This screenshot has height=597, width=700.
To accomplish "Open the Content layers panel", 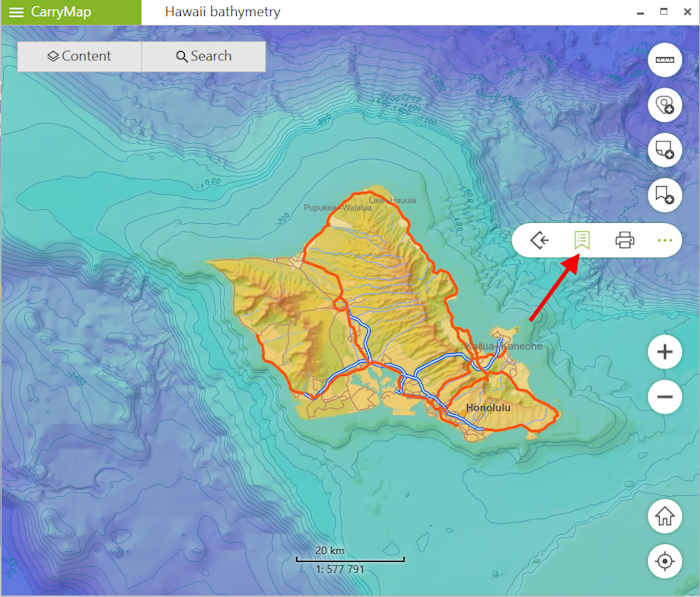I will click(x=80, y=56).
